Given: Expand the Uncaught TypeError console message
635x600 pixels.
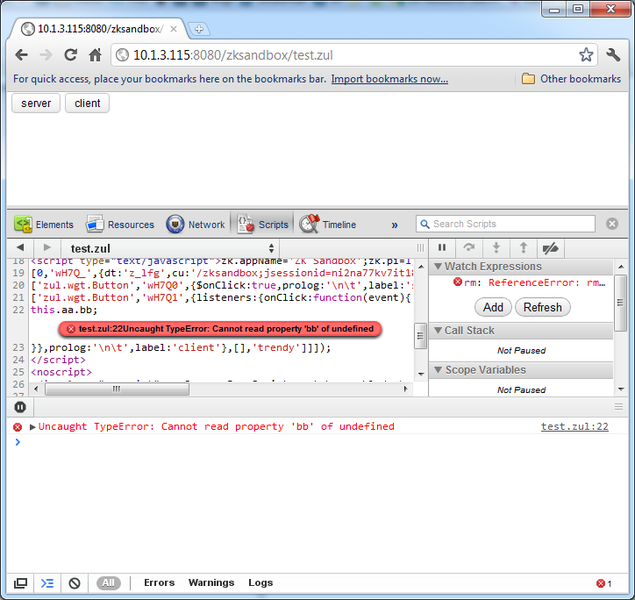Looking at the screenshot, I should [x=32, y=427].
